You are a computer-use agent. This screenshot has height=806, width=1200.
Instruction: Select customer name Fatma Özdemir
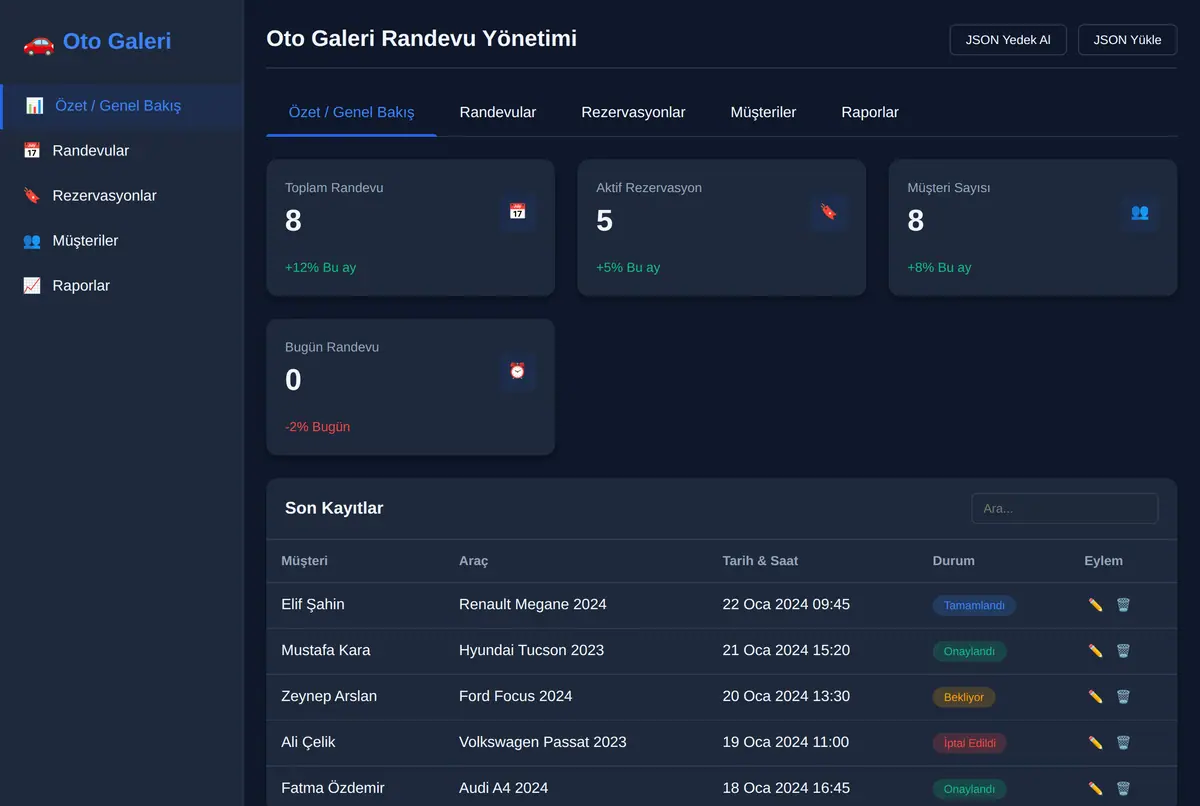coord(333,788)
